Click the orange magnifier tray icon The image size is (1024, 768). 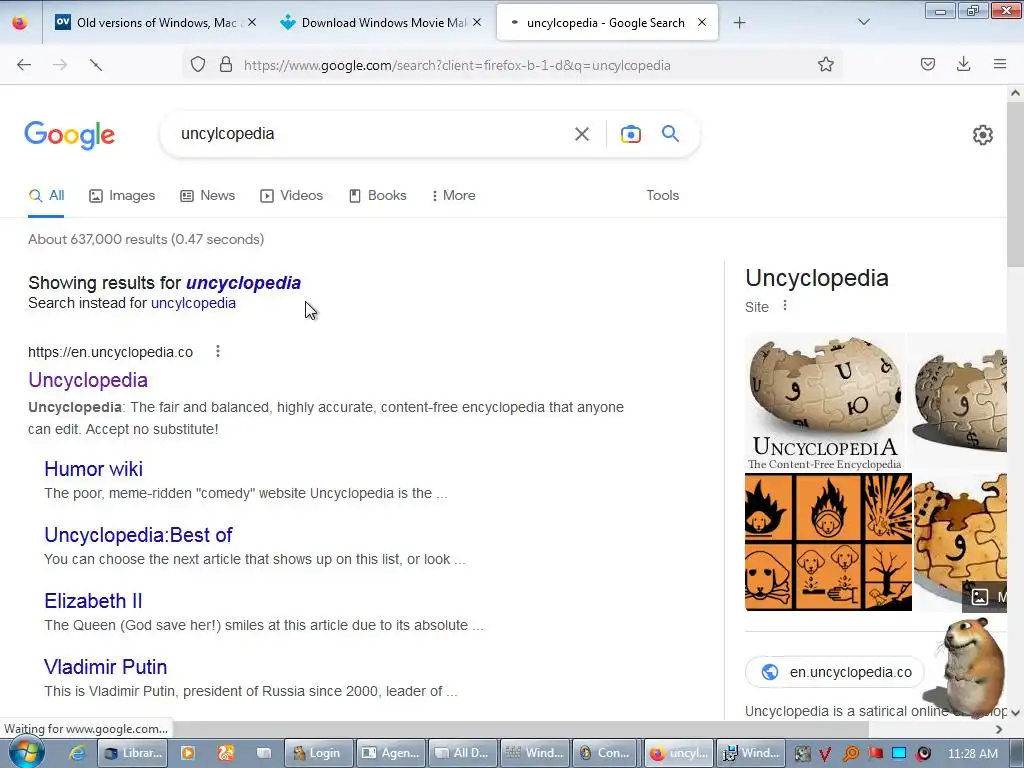coord(851,754)
